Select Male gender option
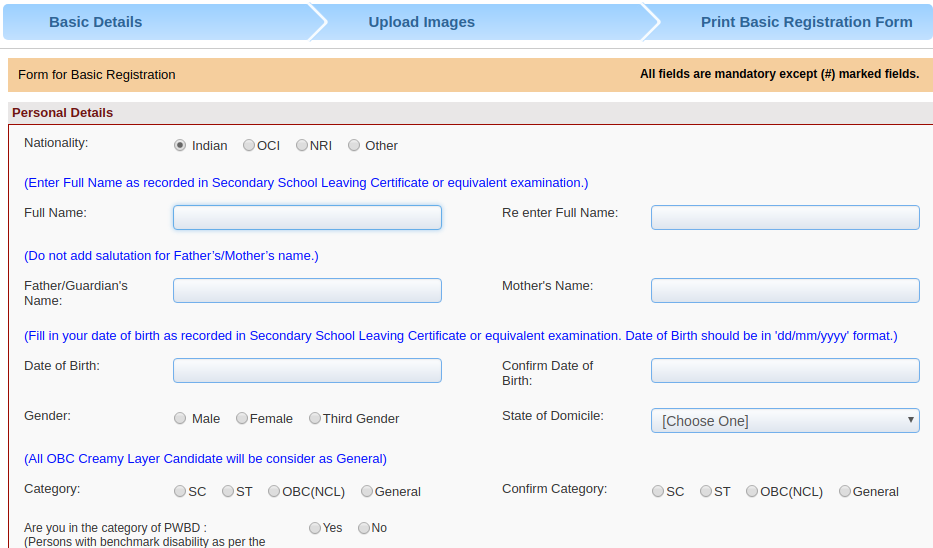Image resolution: width=933 pixels, height=548 pixels. coord(180,418)
